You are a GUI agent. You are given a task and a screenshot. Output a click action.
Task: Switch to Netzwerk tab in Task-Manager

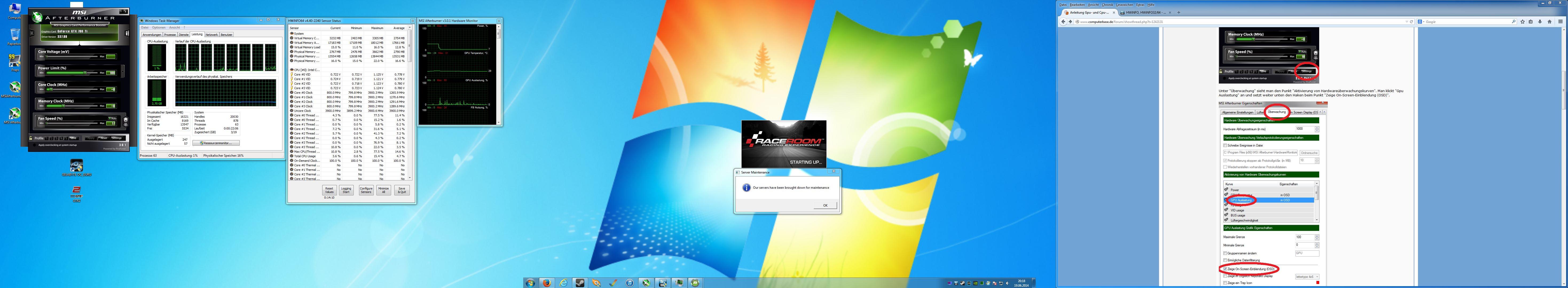tap(211, 35)
